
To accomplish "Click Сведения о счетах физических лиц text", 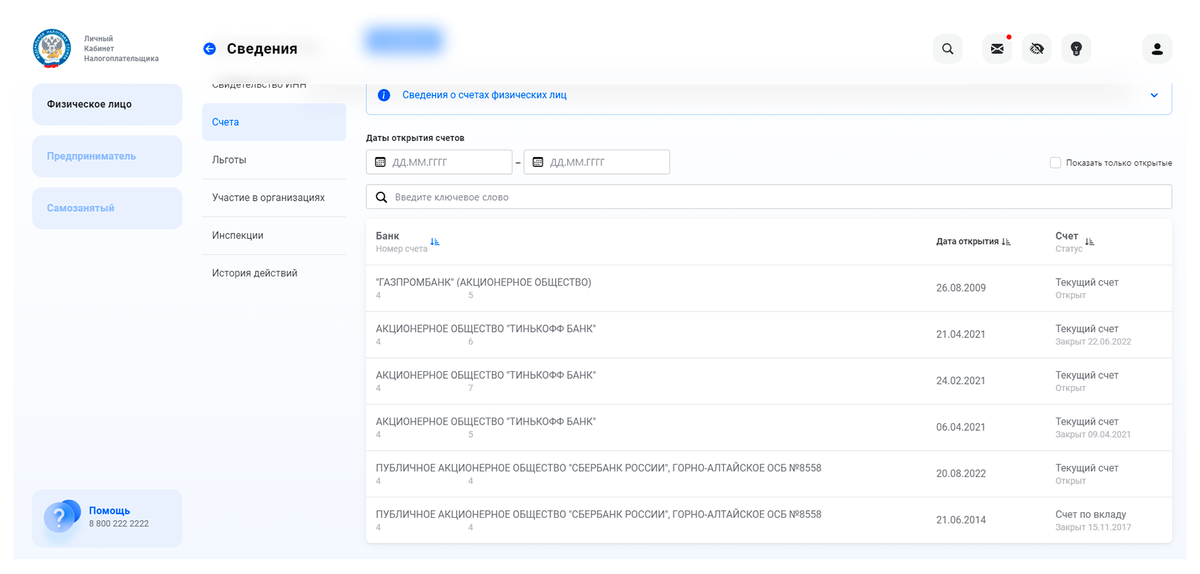I will coord(484,95).
